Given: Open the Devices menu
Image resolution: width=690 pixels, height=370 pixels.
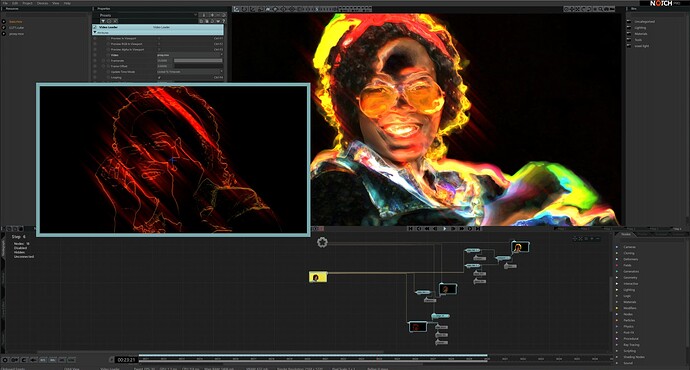Looking at the screenshot, I should point(43,3).
